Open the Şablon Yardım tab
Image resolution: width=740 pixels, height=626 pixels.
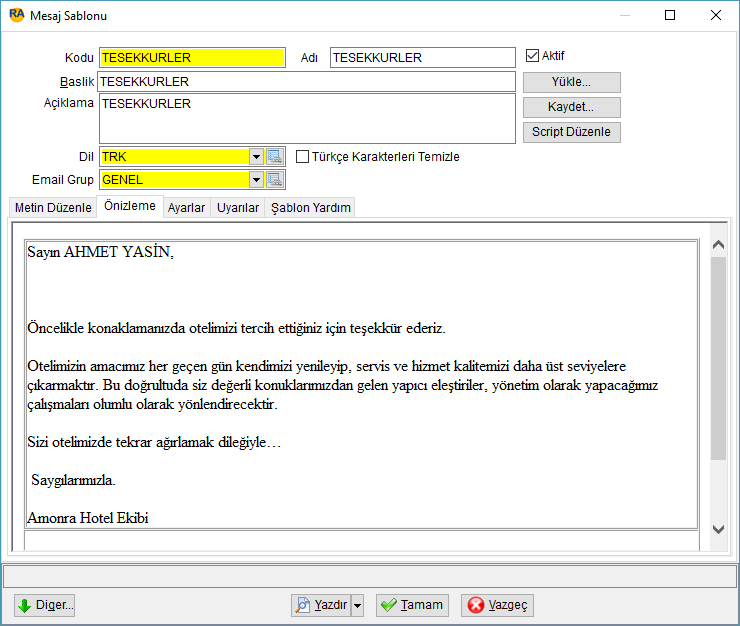pos(311,208)
